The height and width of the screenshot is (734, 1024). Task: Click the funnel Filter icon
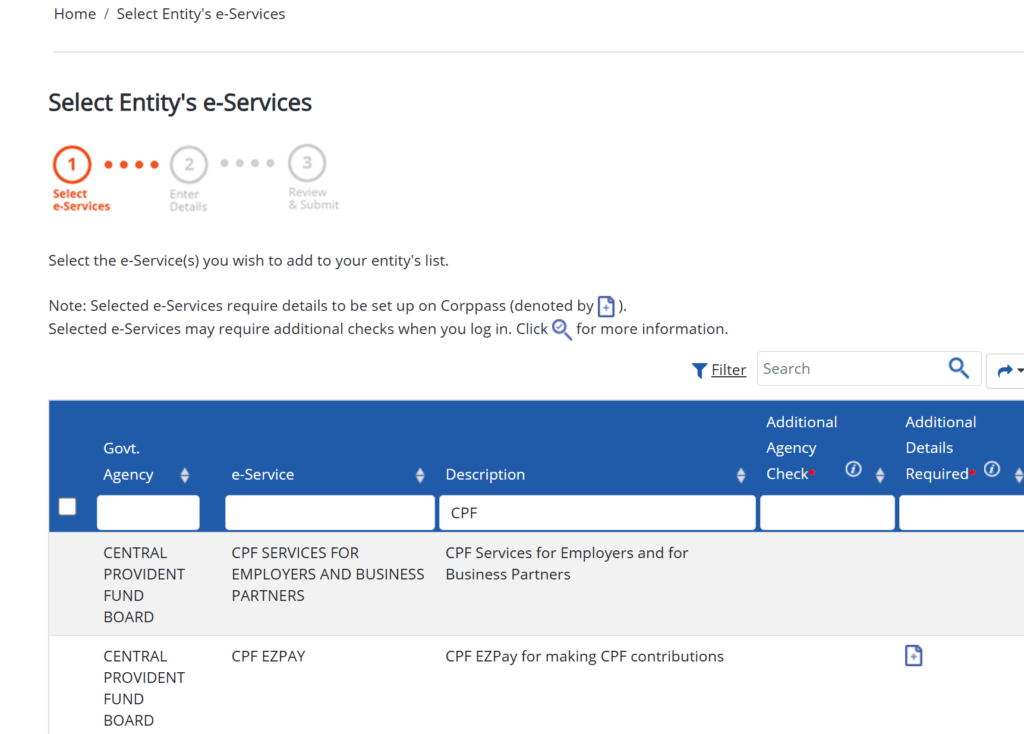pos(699,370)
